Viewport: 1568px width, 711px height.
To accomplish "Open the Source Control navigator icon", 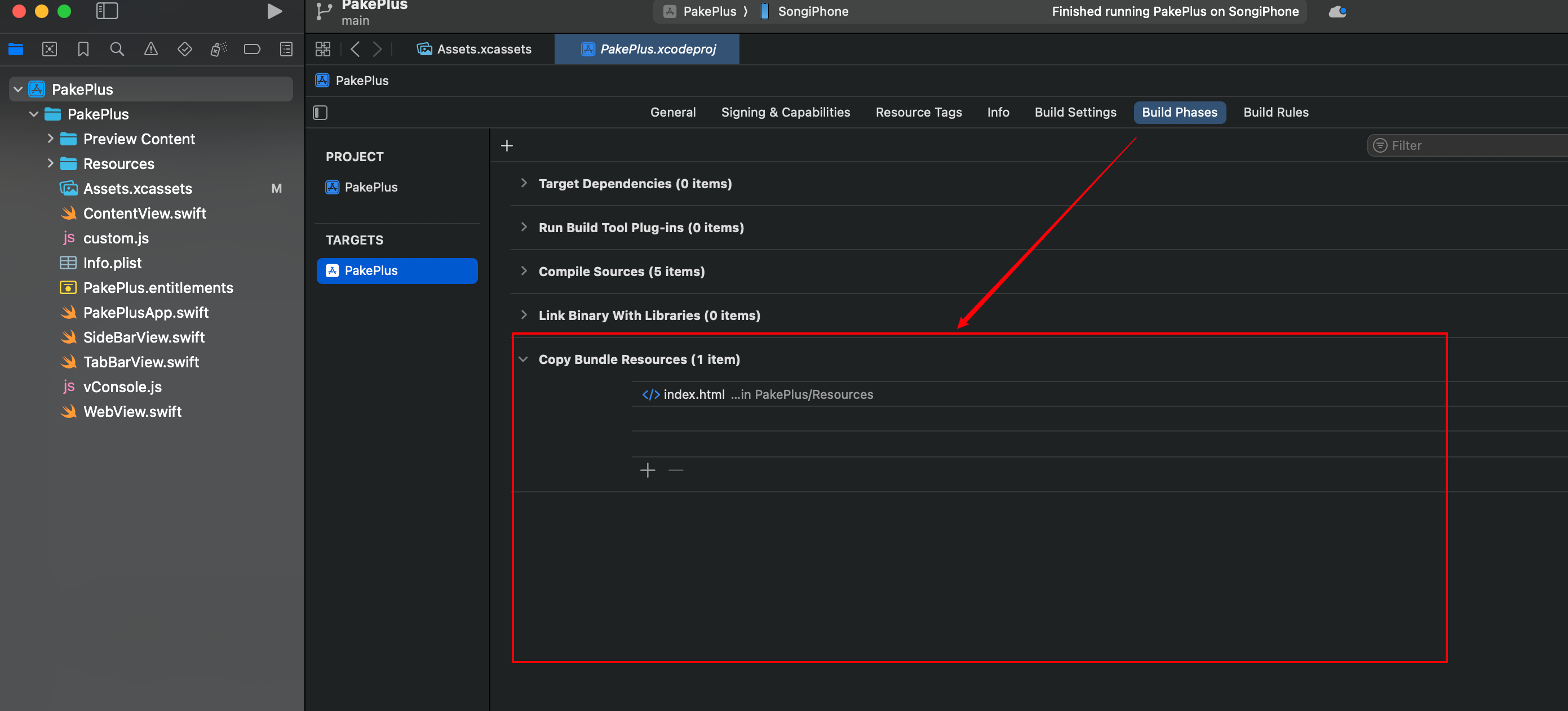I will pyautogui.click(x=49, y=49).
